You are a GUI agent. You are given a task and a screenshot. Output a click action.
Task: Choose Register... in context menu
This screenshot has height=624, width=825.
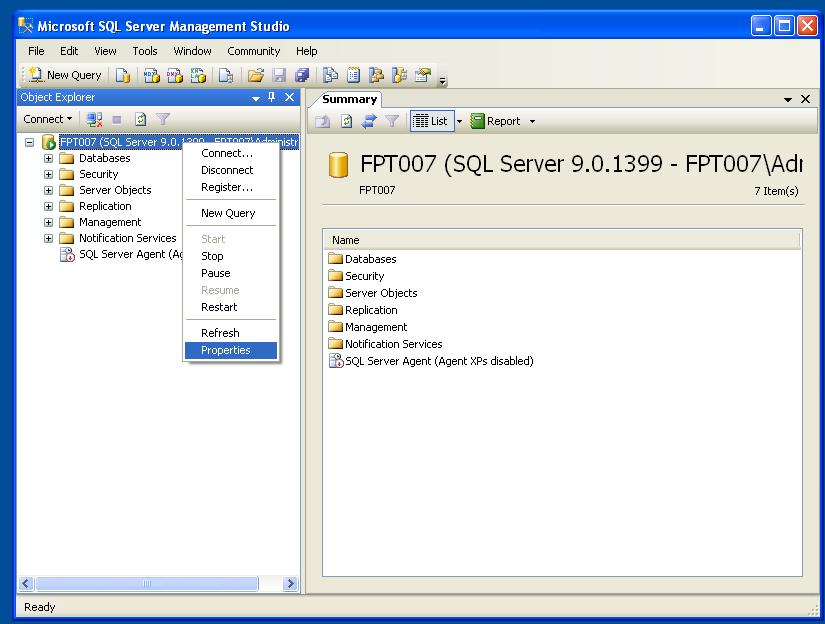(230, 187)
